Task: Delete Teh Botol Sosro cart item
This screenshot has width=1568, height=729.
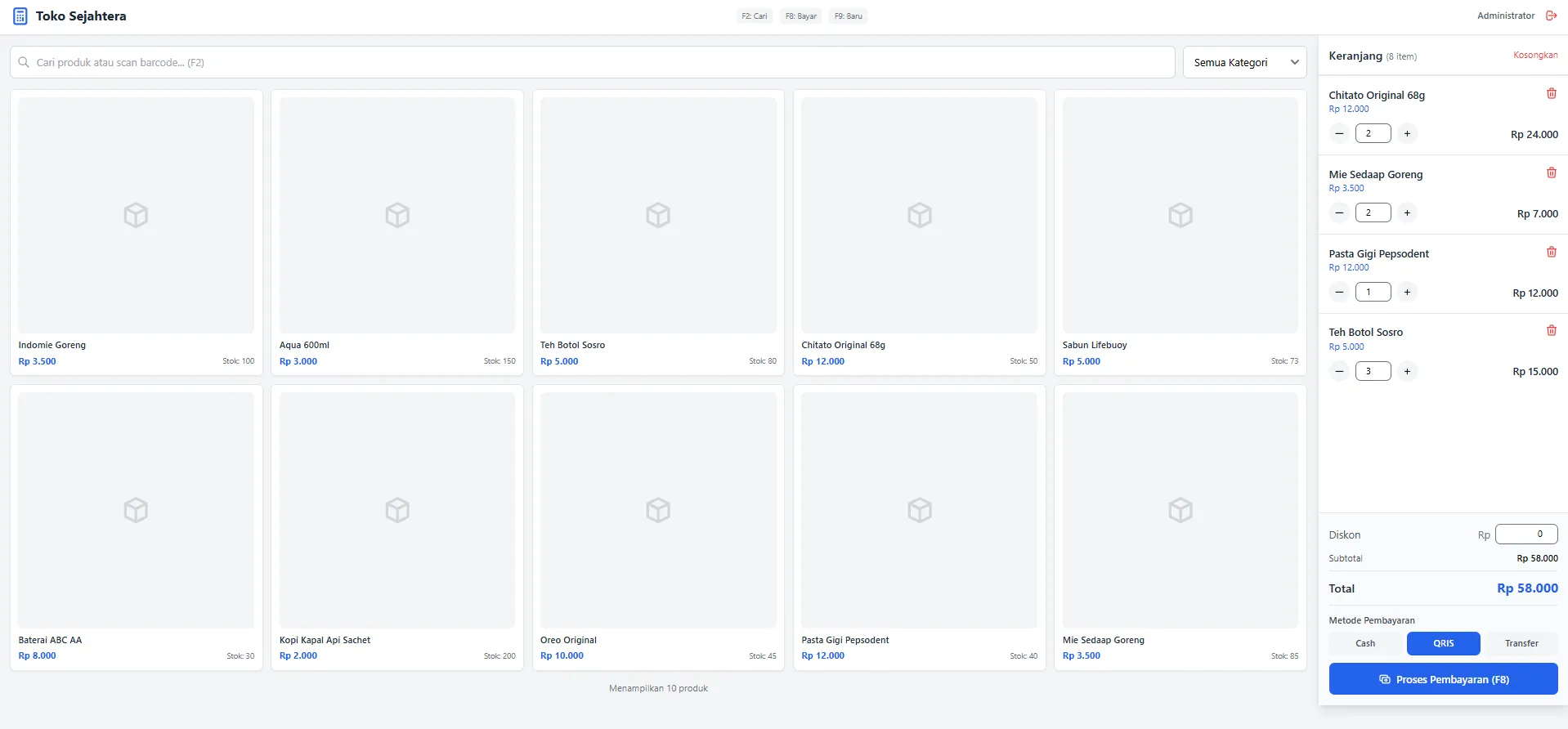Action: tap(1551, 331)
